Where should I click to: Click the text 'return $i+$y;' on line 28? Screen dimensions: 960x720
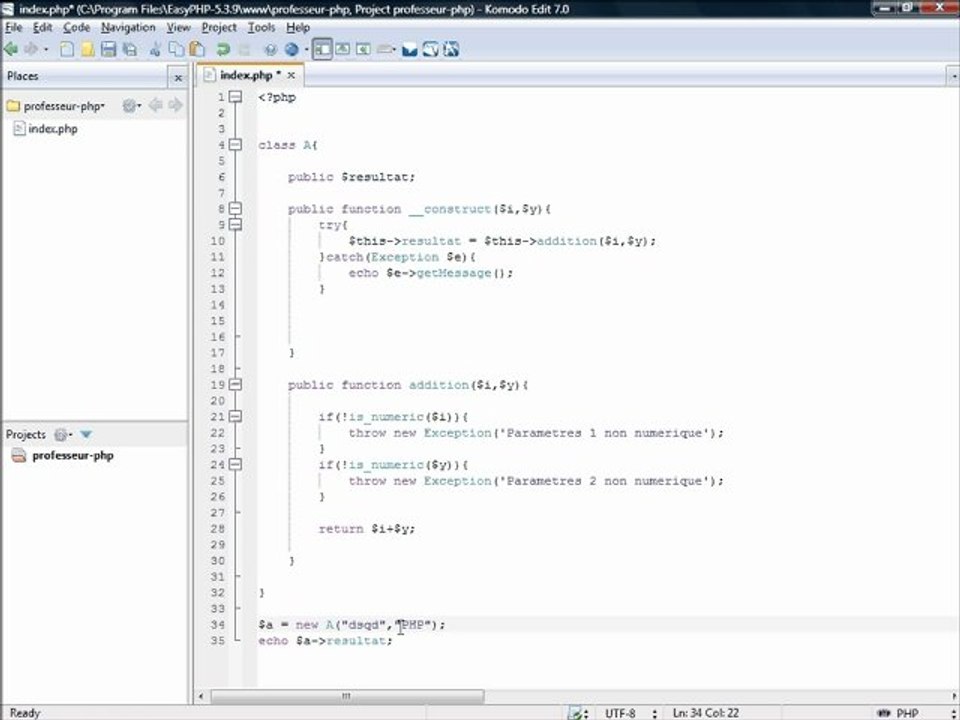pos(366,528)
